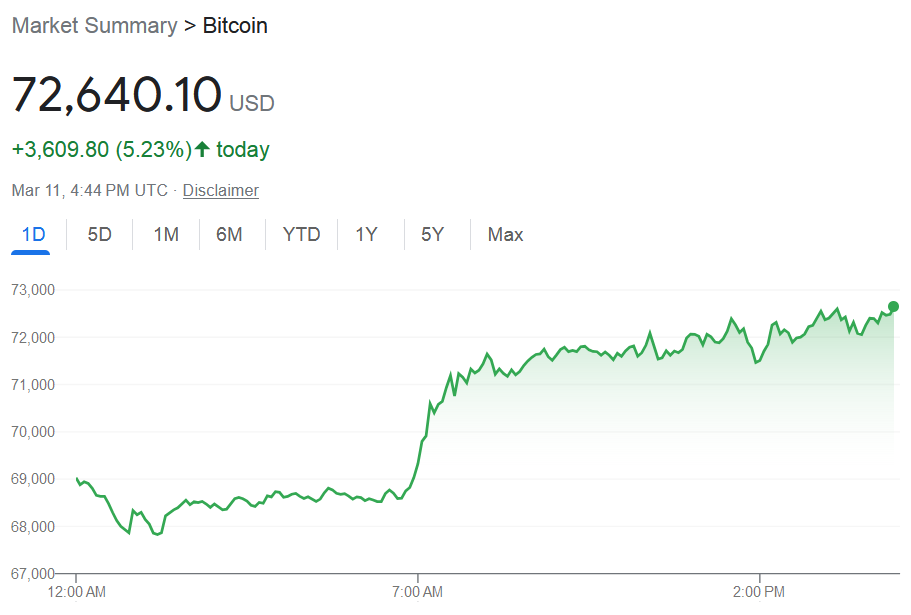The width and height of the screenshot is (911, 615).
Task: Click the 12:00 AM axis marker
Action: tap(77, 591)
